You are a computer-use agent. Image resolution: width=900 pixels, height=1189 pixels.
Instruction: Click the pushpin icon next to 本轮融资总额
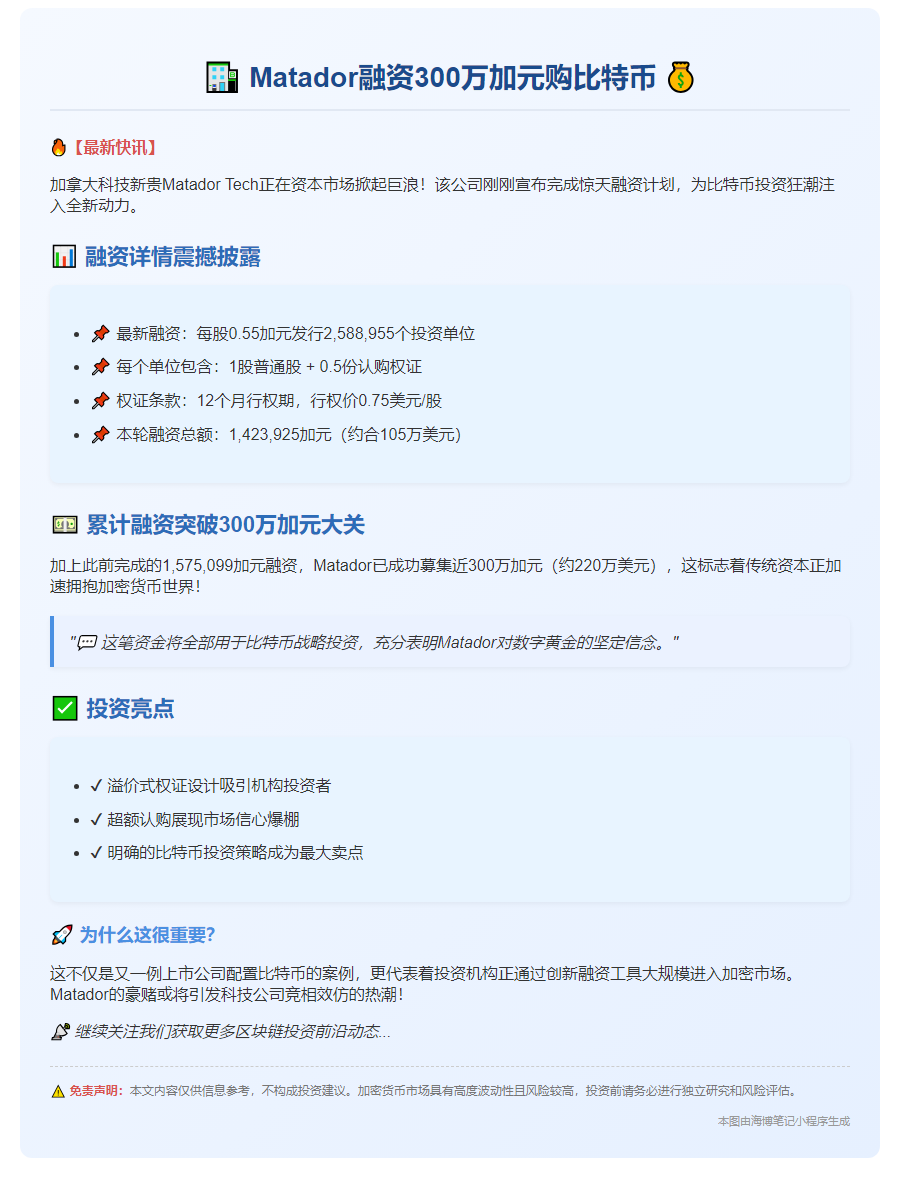tap(101, 435)
